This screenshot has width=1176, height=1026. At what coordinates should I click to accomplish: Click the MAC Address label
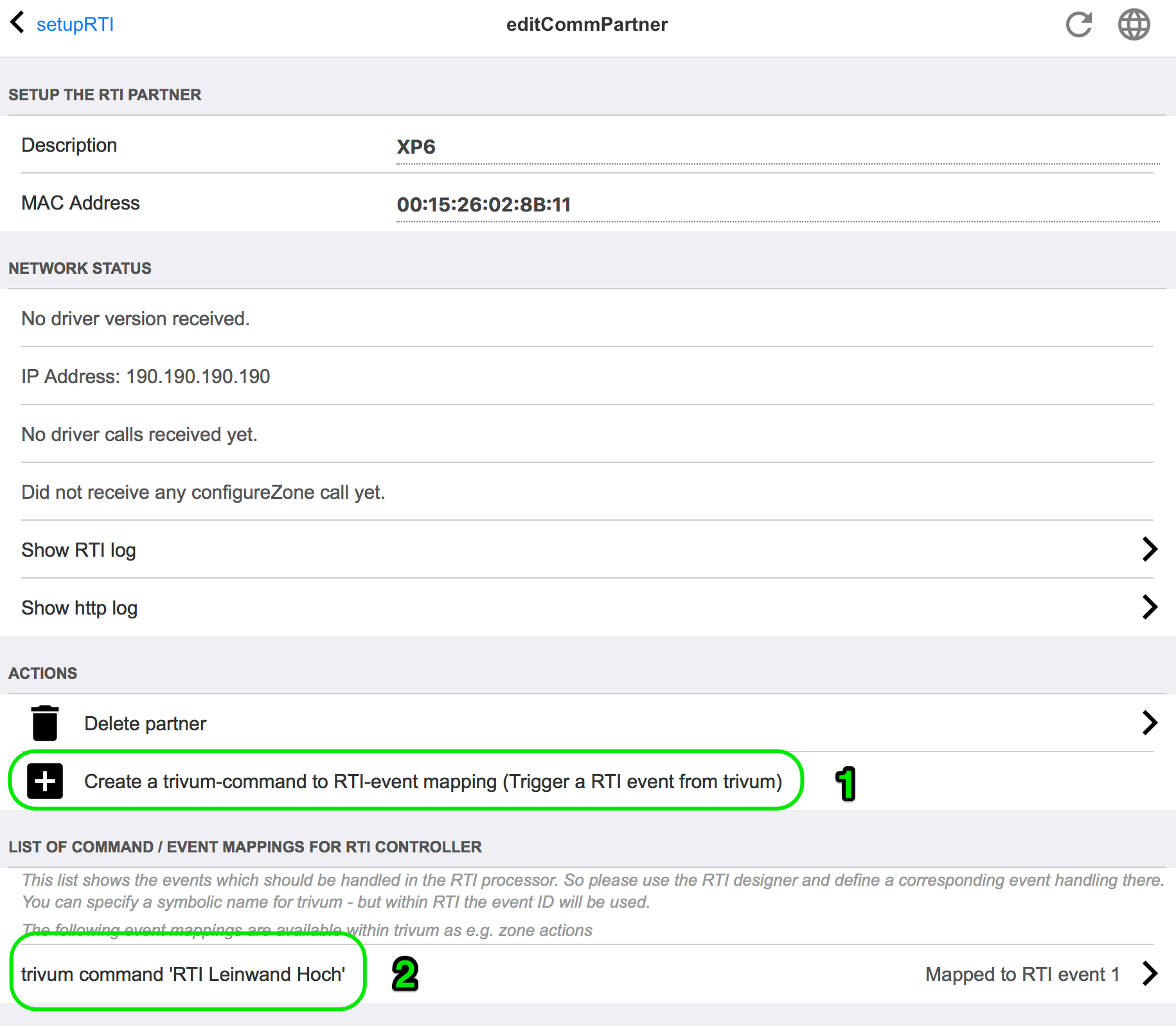pyautogui.click(x=80, y=203)
